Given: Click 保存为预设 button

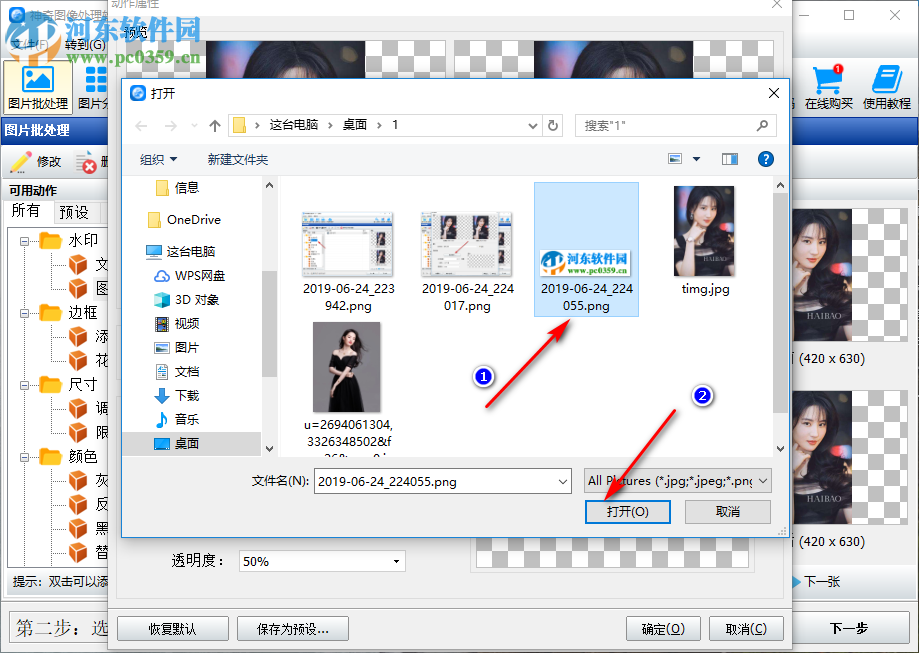Looking at the screenshot, I should tap(292, 629).
